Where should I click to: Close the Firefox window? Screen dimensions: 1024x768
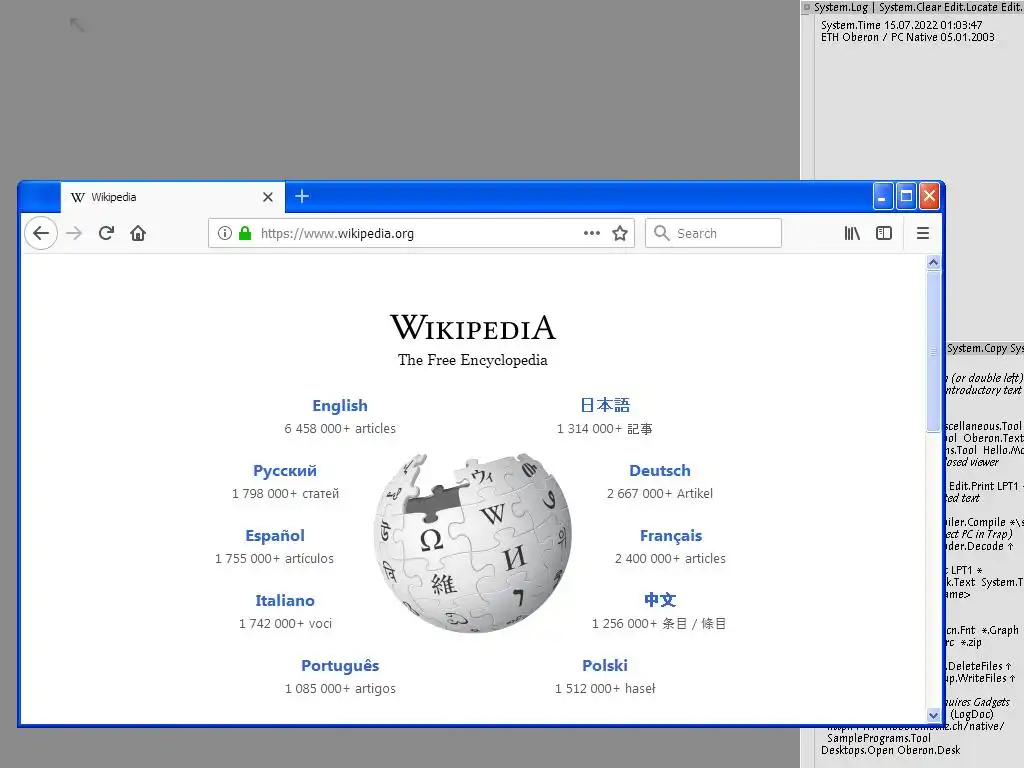(x=929, y=196)
